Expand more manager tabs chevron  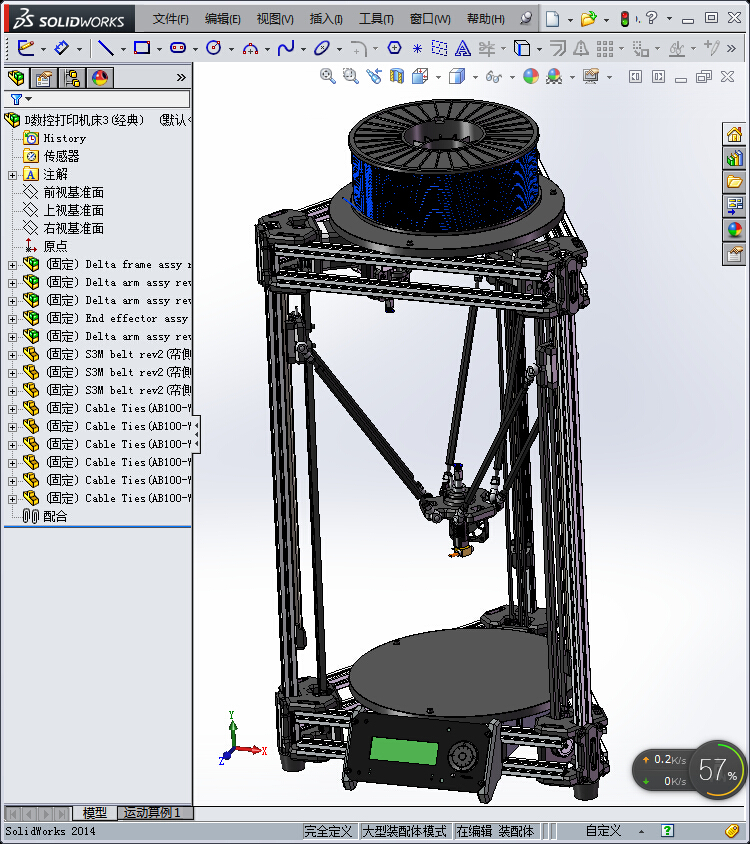pos(181,78)
